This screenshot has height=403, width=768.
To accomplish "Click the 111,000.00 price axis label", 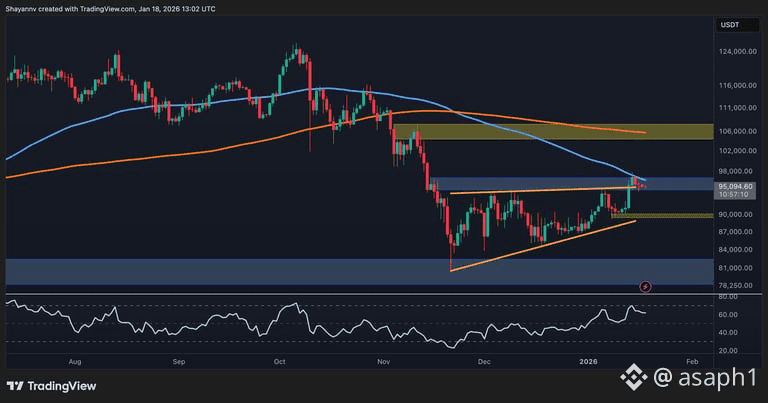I will click(738, 107).
